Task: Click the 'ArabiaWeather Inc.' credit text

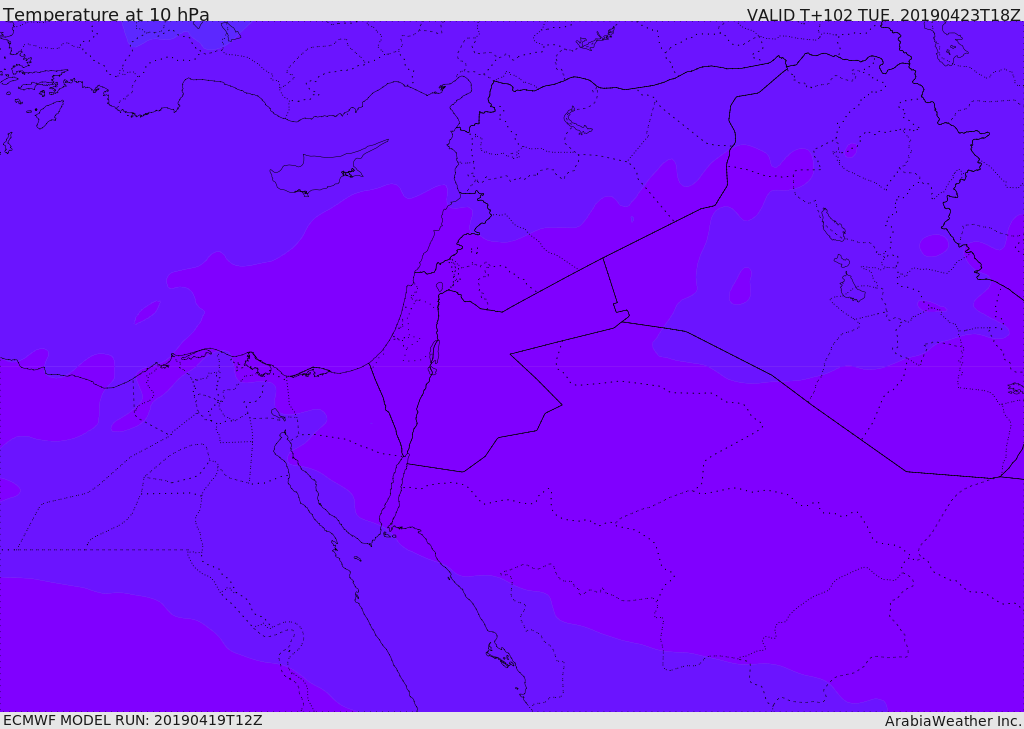Action: coord(953,721)
